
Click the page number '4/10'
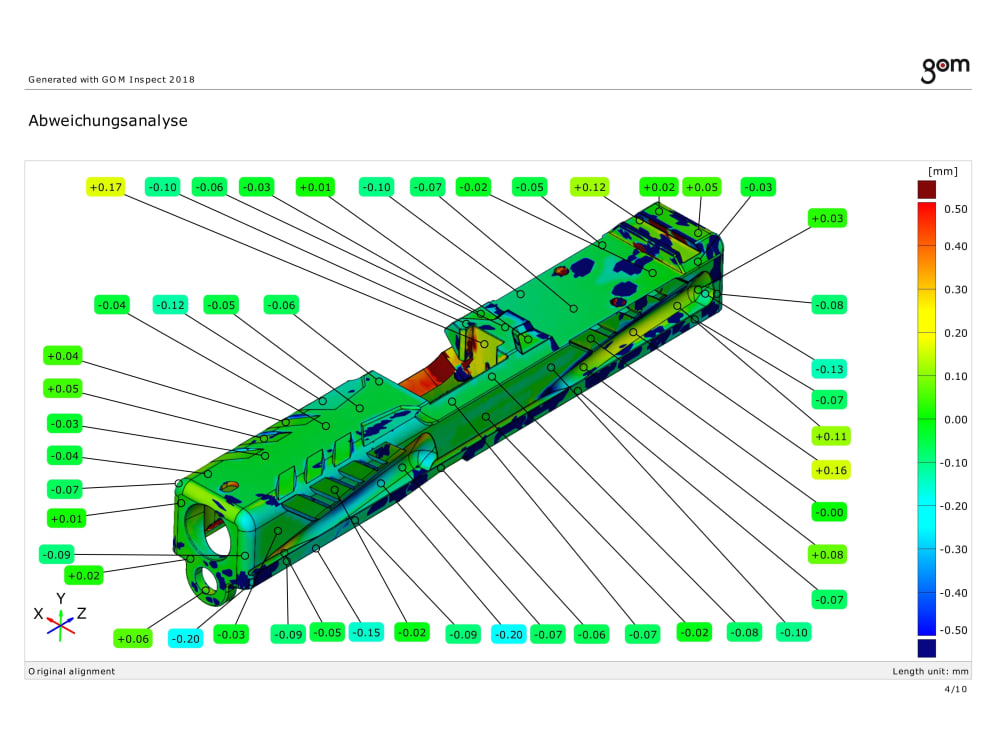click(955, 689)
